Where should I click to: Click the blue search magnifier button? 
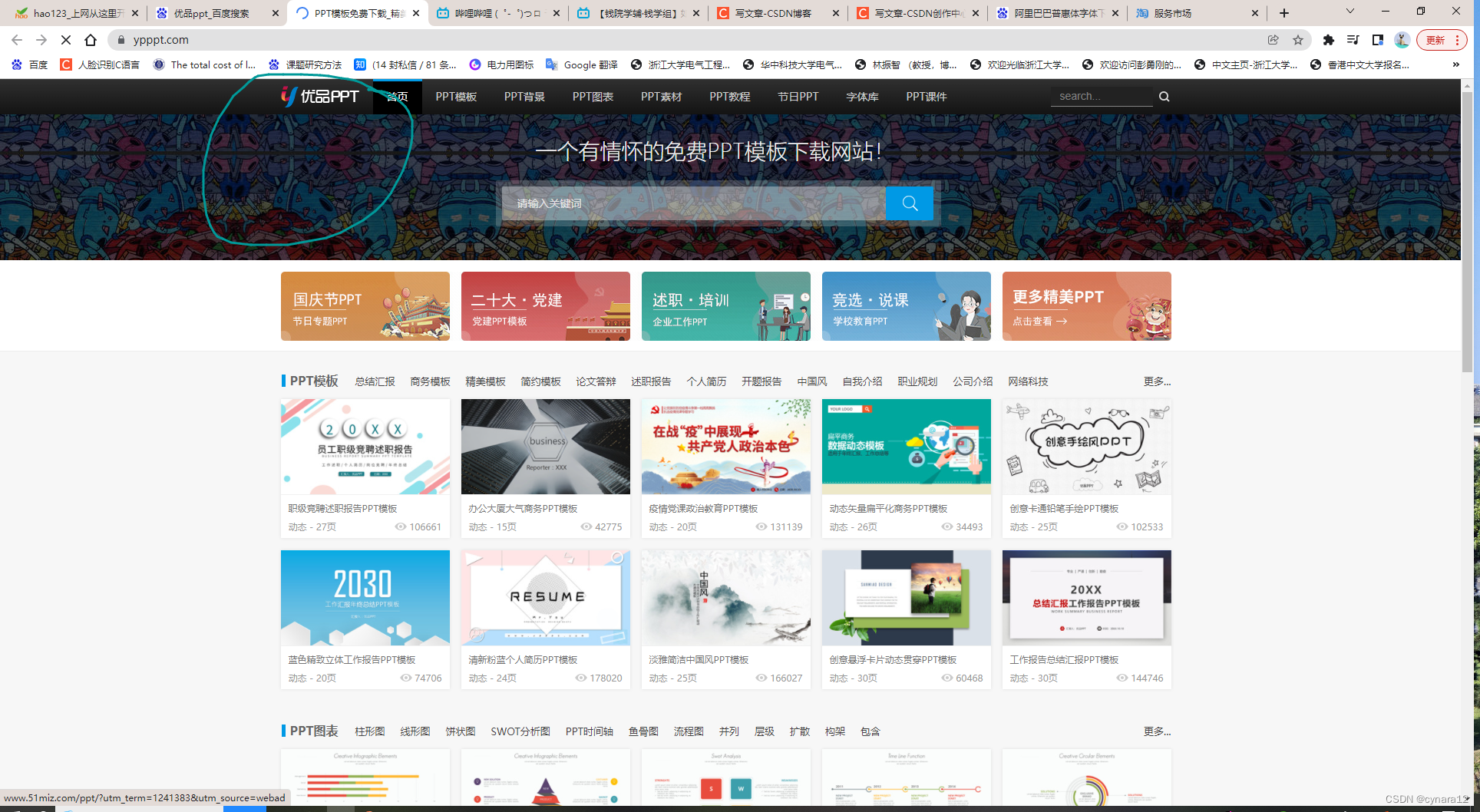pyautogui.click(x=909, y=203)
